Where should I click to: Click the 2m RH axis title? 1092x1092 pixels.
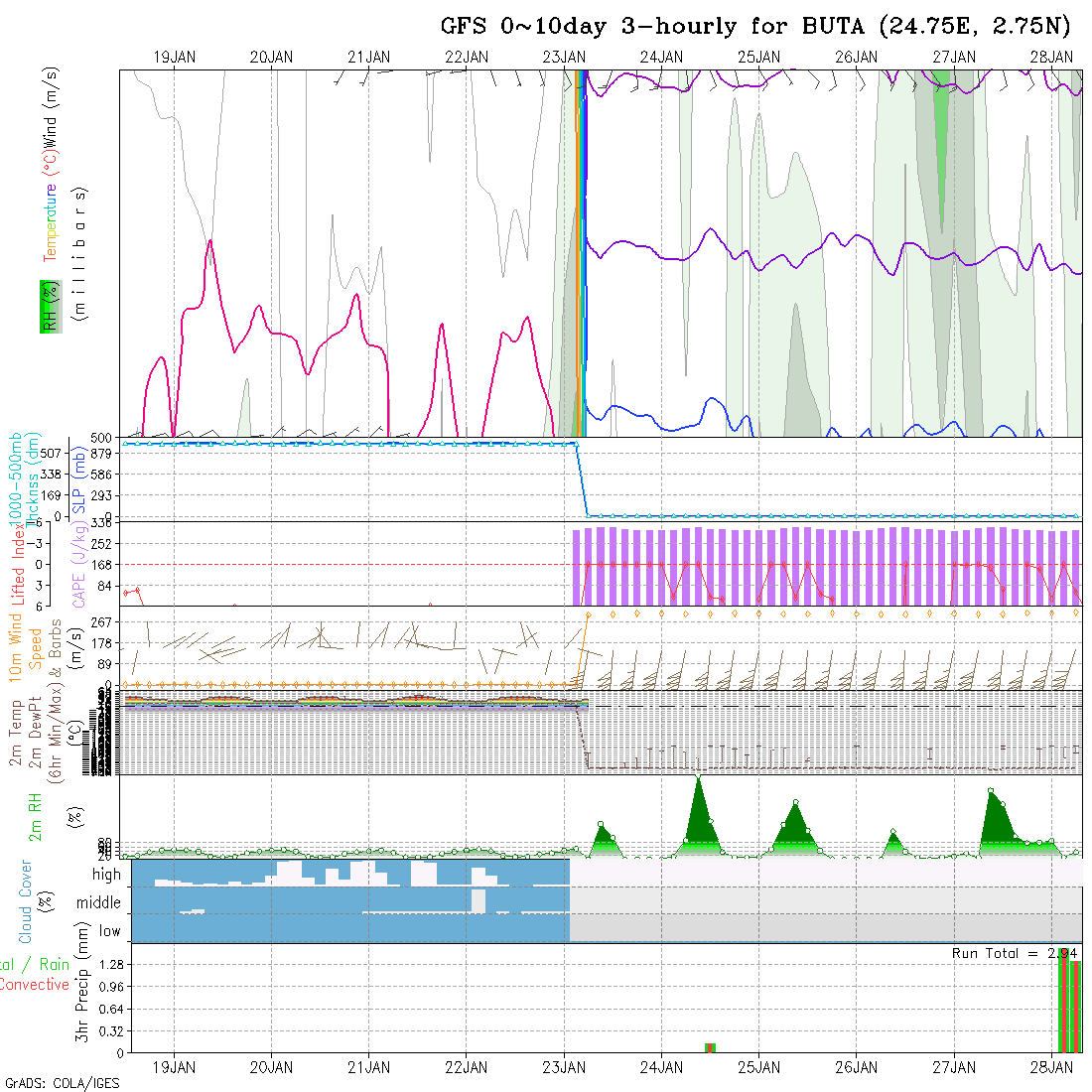35,815
